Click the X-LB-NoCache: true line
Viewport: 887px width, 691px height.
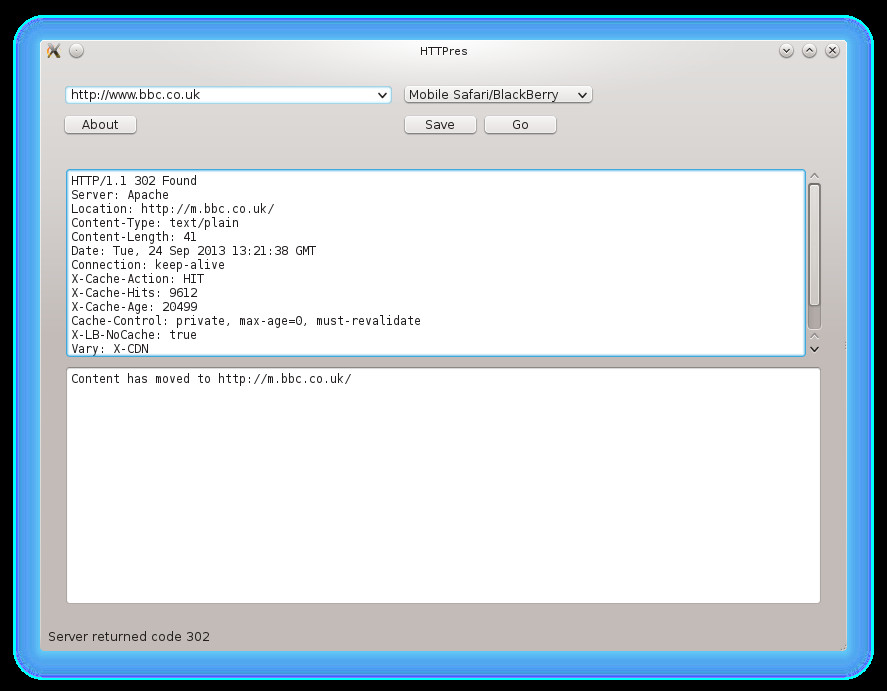click(134, 335)
